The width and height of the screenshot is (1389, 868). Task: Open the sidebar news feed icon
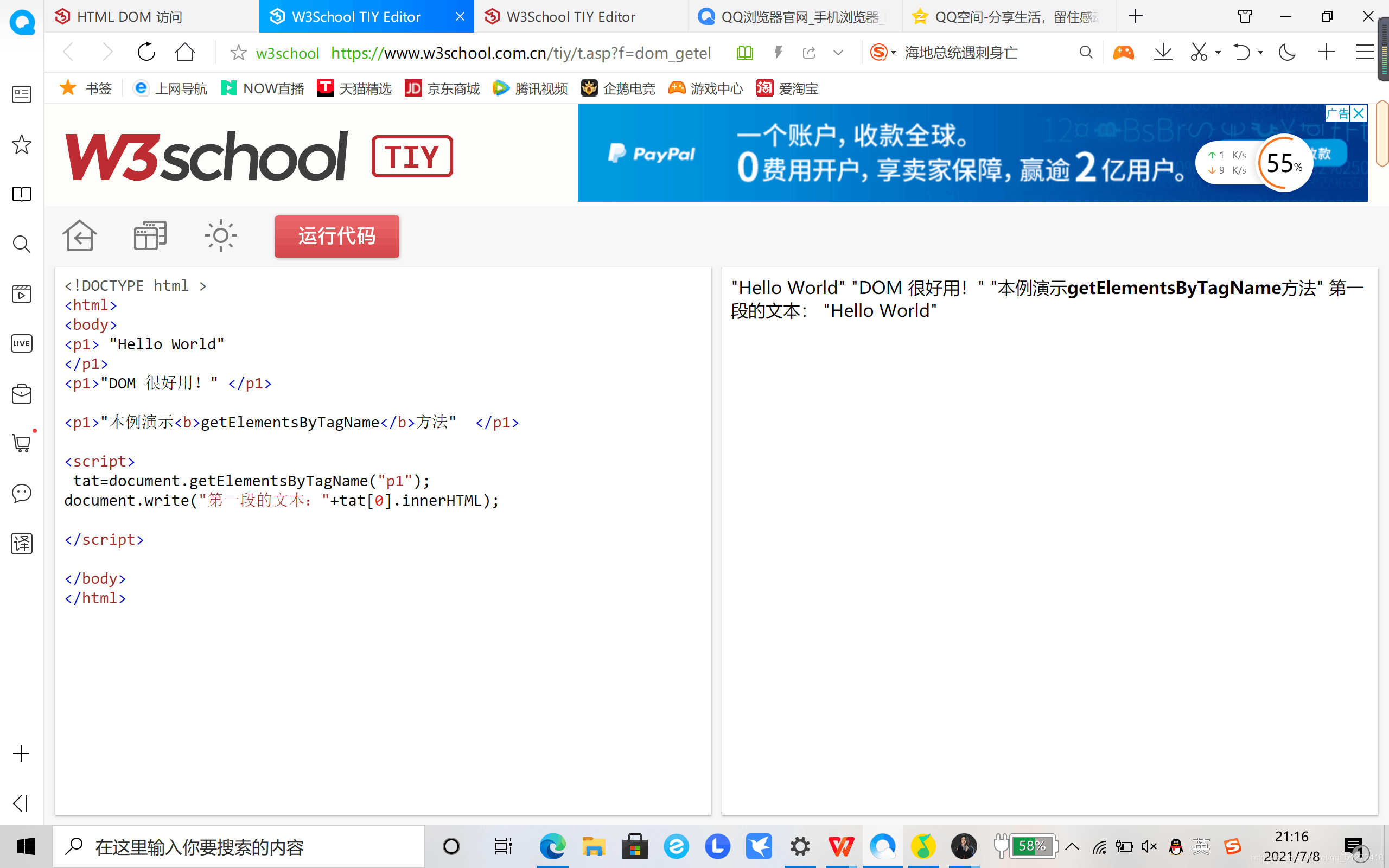(x=22, y=94)
